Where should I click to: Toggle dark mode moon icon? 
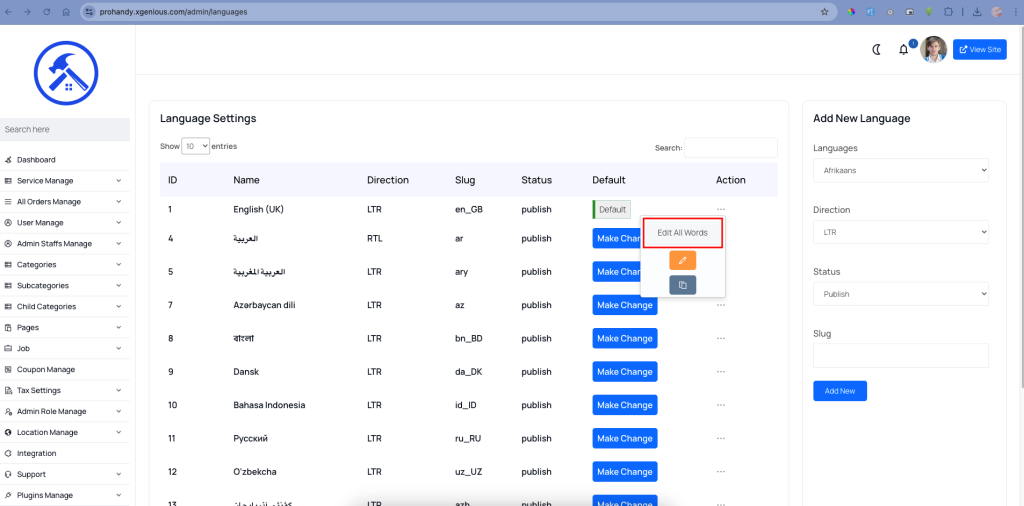point(877,50)
